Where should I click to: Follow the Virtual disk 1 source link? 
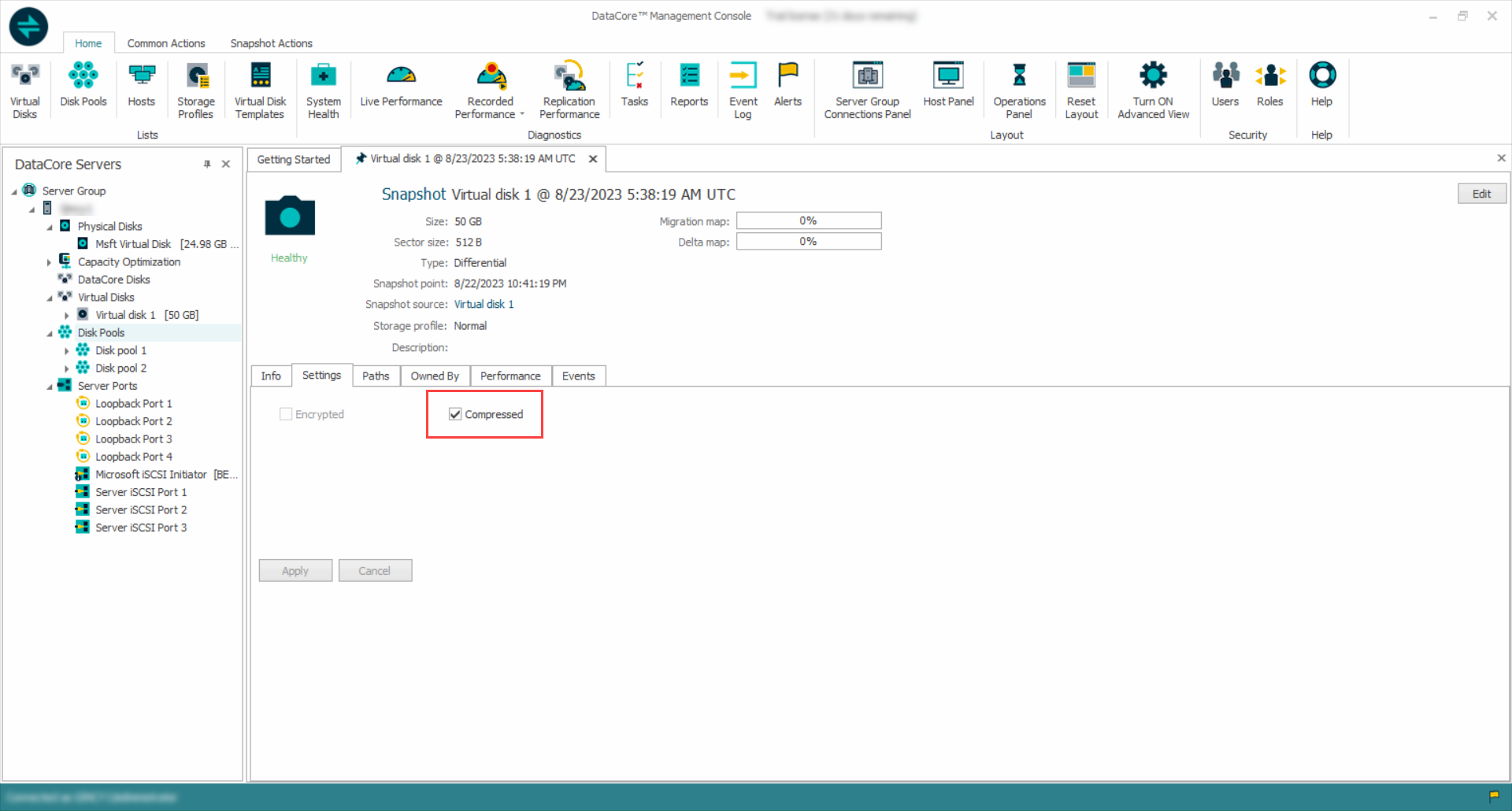[484, 304]
